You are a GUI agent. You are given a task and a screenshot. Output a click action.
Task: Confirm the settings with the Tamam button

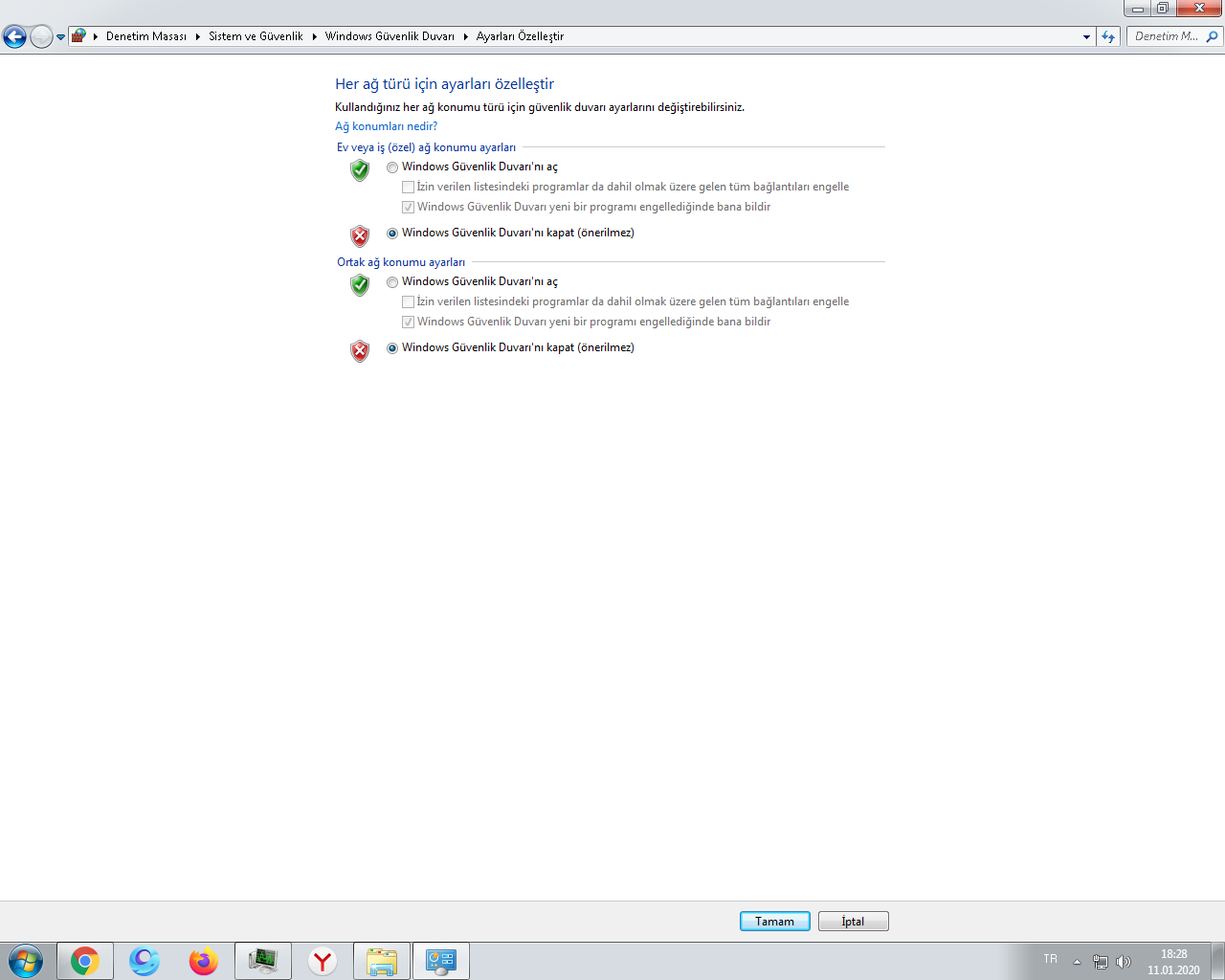[x=775, y=922]
